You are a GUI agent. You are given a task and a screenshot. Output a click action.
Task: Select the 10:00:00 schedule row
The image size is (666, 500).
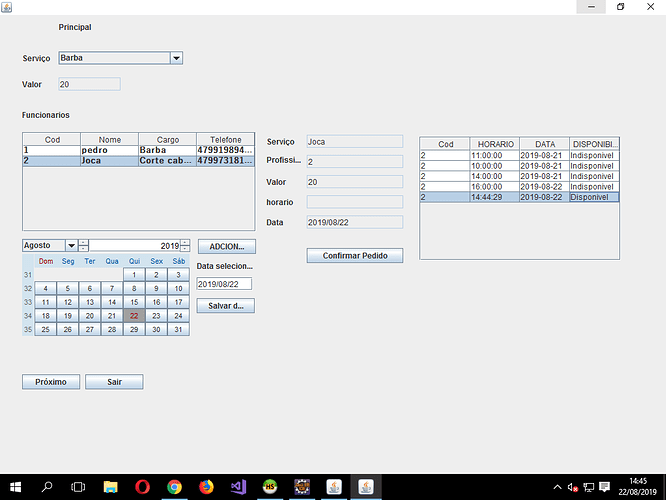(519, 166)
